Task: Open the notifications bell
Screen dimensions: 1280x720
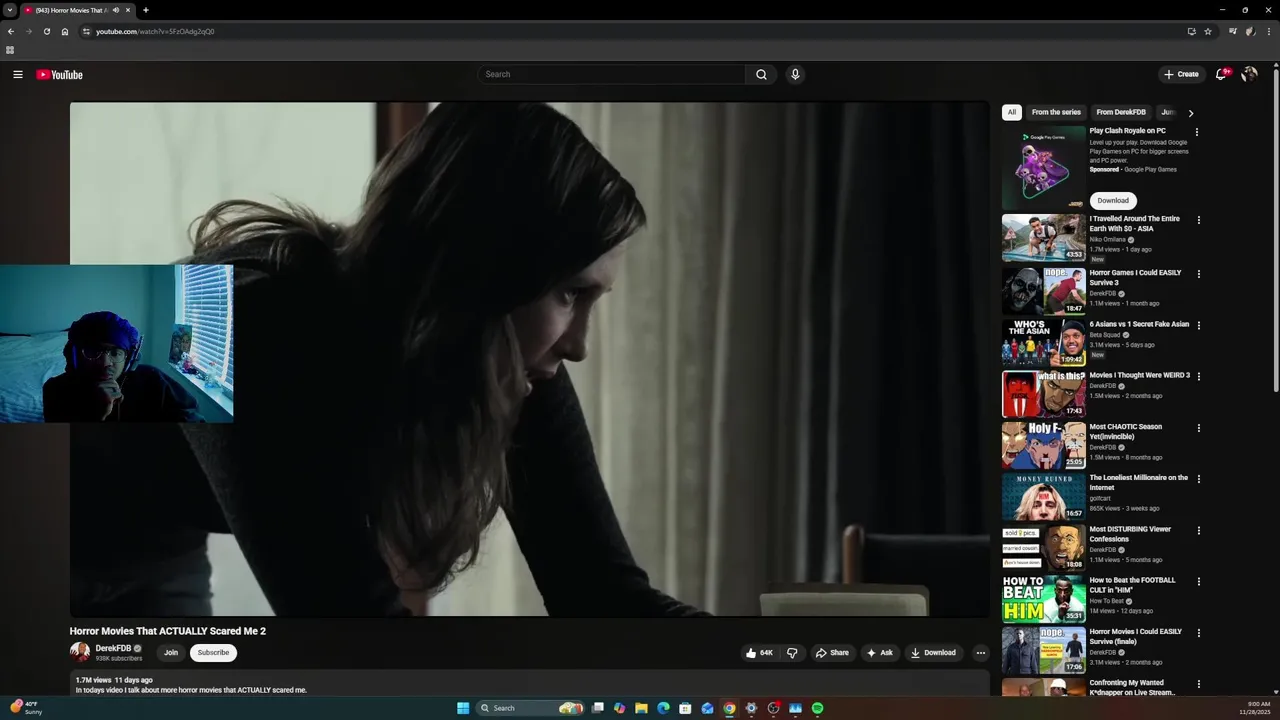Action: pos(1221,74)
